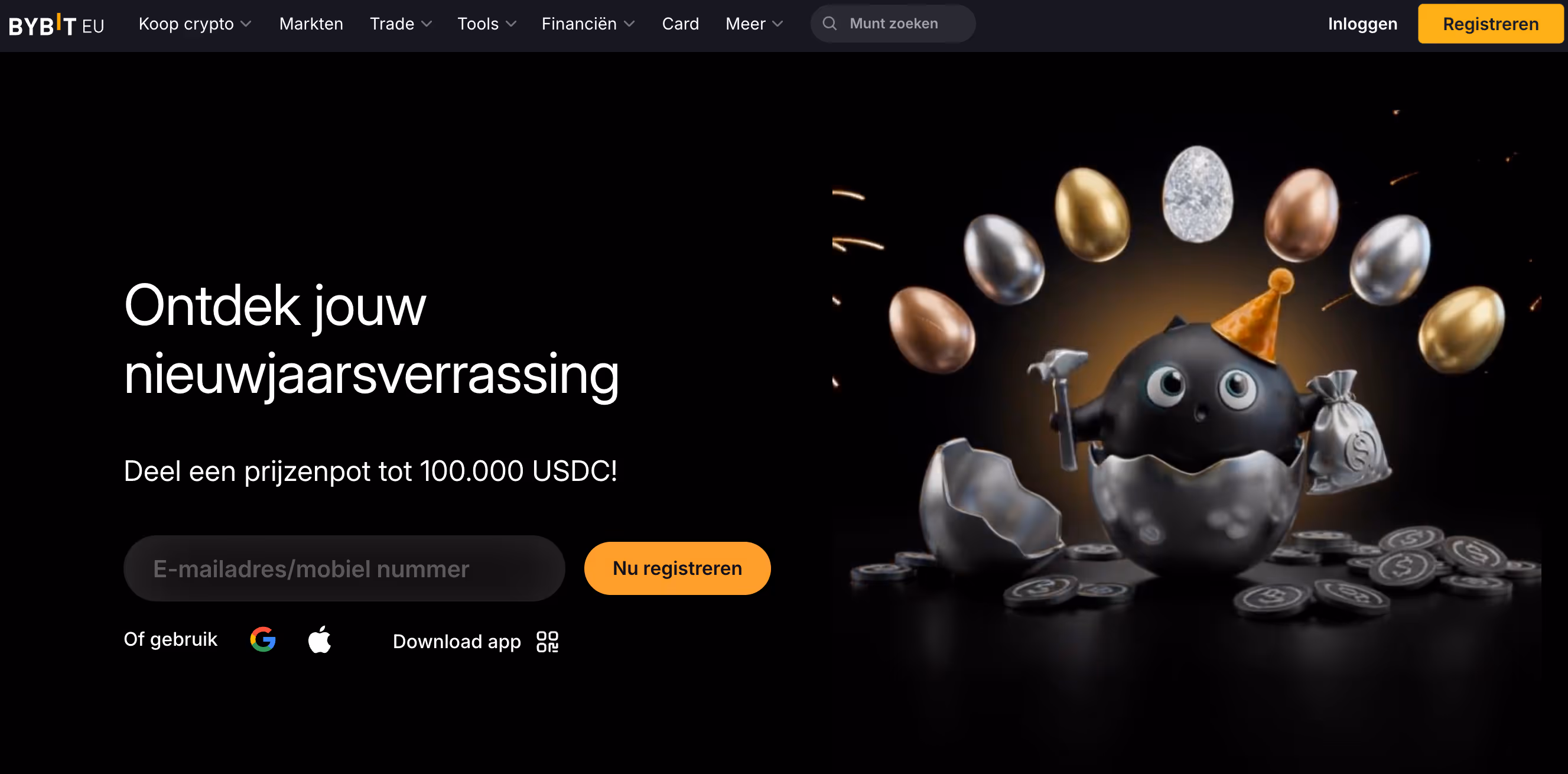
Task: Go to the Markten page
Action: tap(311, 24)
